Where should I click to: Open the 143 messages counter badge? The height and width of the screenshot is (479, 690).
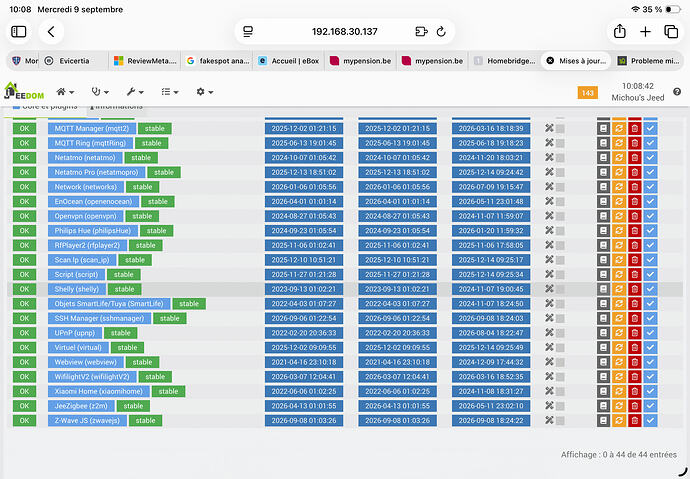[x=587, y=92]
